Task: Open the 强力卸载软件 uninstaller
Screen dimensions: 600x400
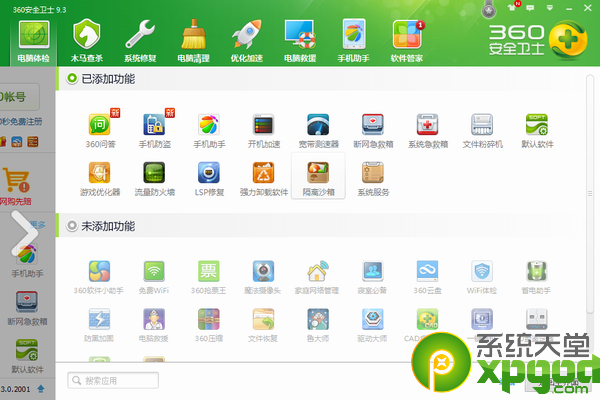Action: click(264, 178)
